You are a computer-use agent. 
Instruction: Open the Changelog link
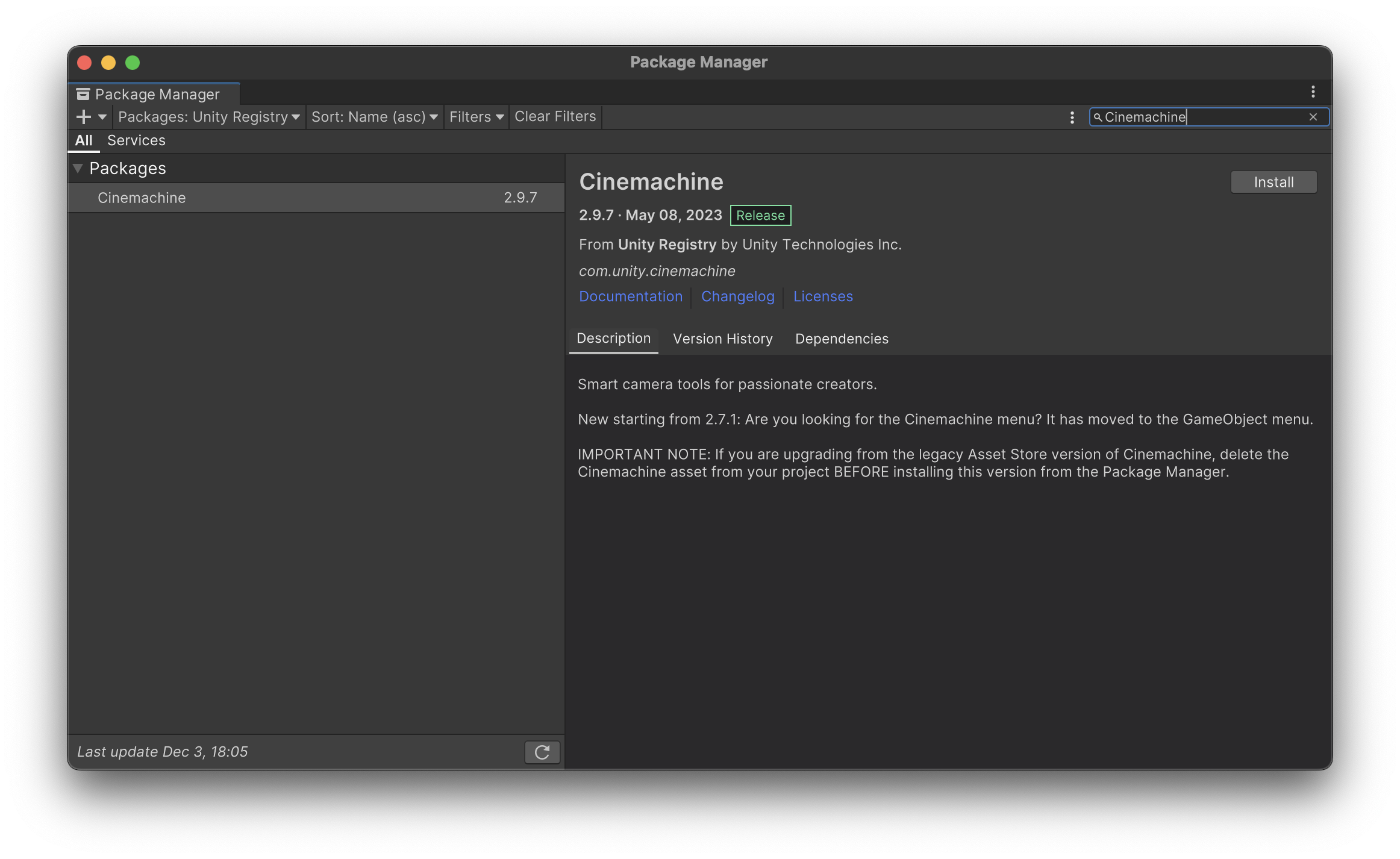point(738,296)
